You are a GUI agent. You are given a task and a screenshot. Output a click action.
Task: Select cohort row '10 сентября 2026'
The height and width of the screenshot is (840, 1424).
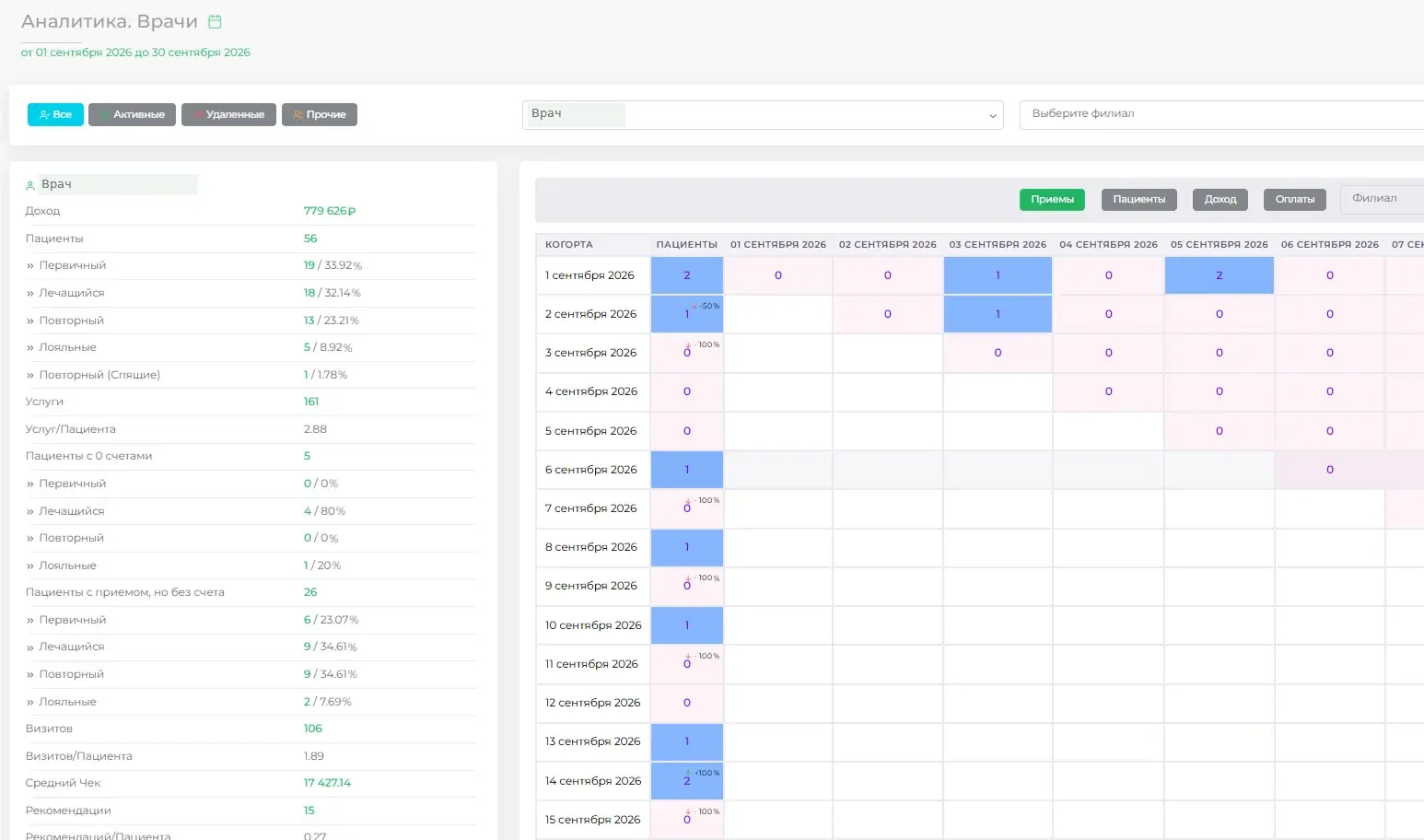593,625
